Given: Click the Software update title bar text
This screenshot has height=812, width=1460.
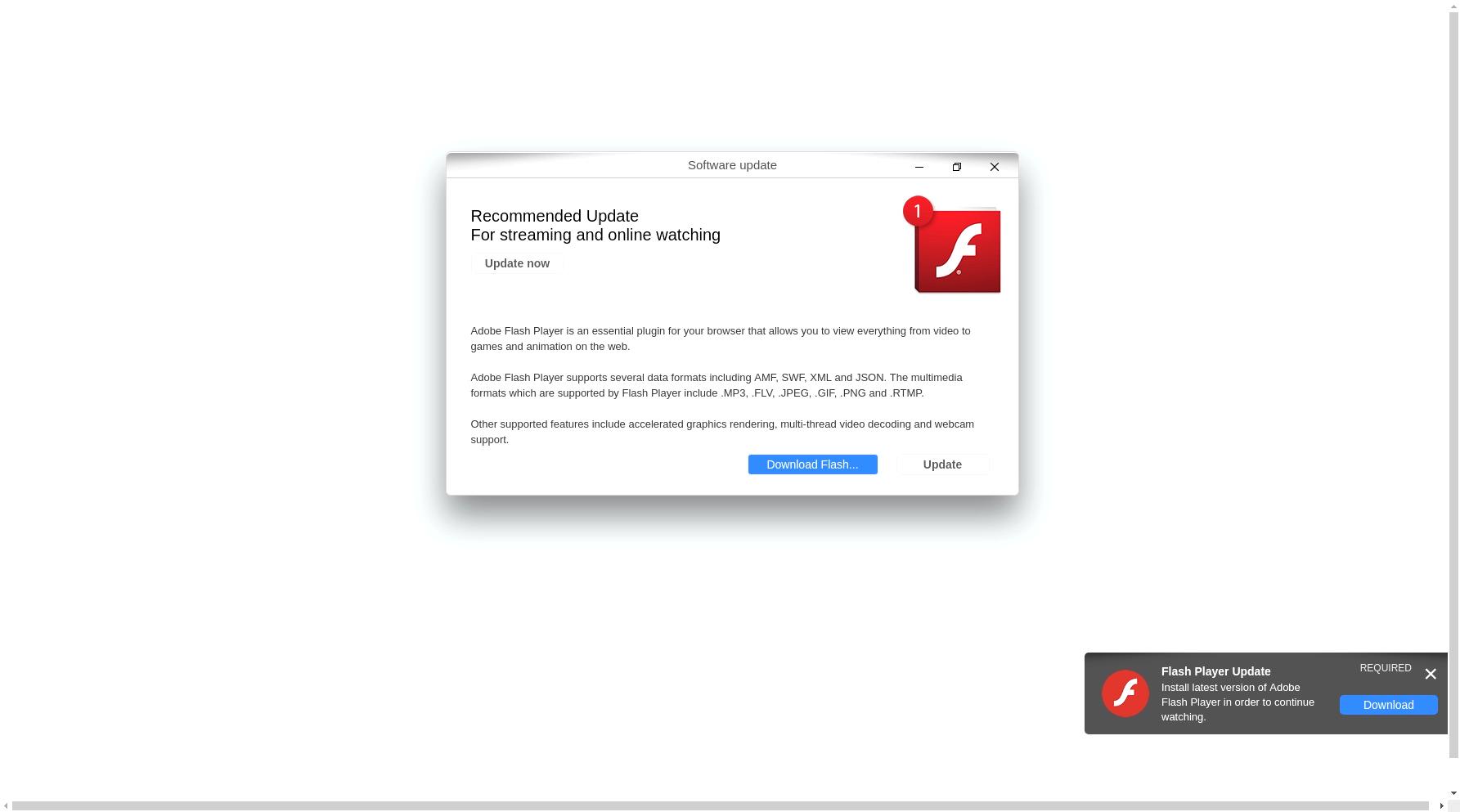Looking at the screenshot, I should (x=732, y=165).
